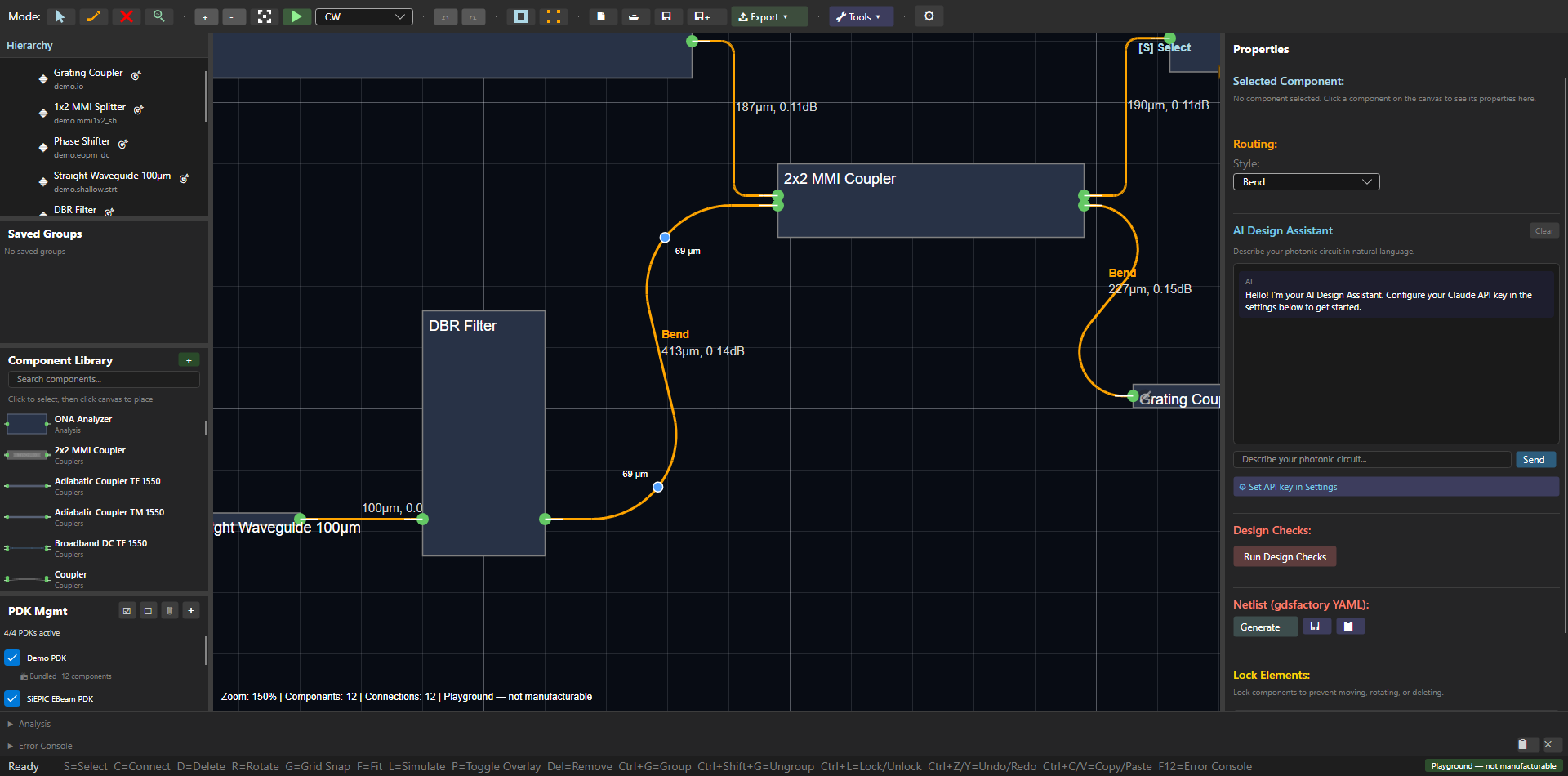This screenshot has width=1568, height=776.
Task: Activate the red X Delete mode
Action: pyautogui.click(x=126, y=16)
